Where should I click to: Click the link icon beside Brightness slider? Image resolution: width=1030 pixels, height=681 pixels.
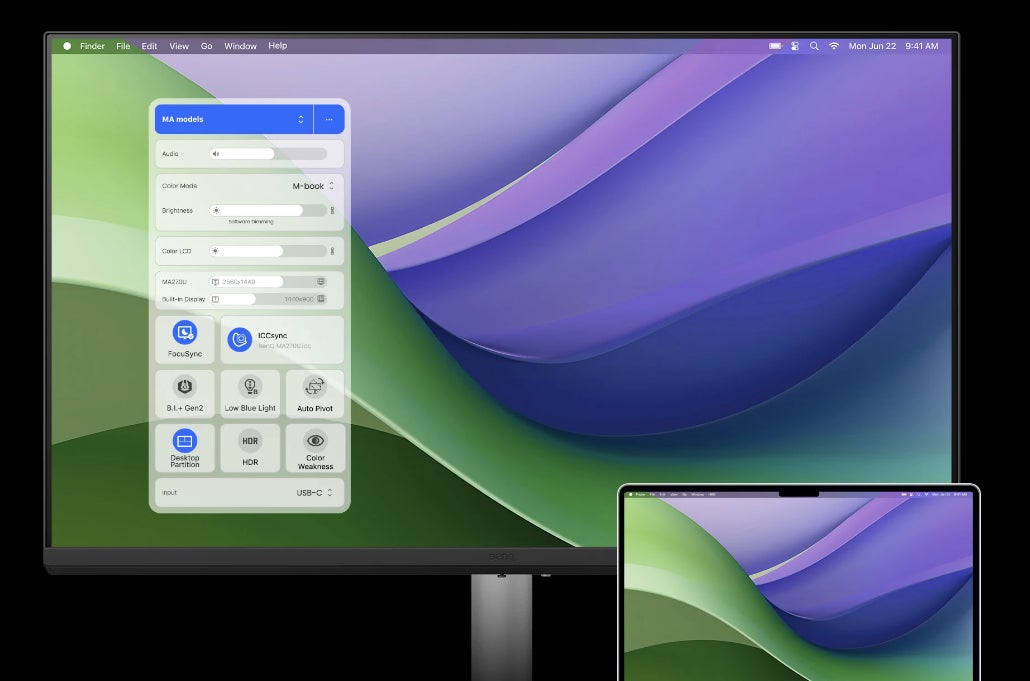tap(332, 210)
